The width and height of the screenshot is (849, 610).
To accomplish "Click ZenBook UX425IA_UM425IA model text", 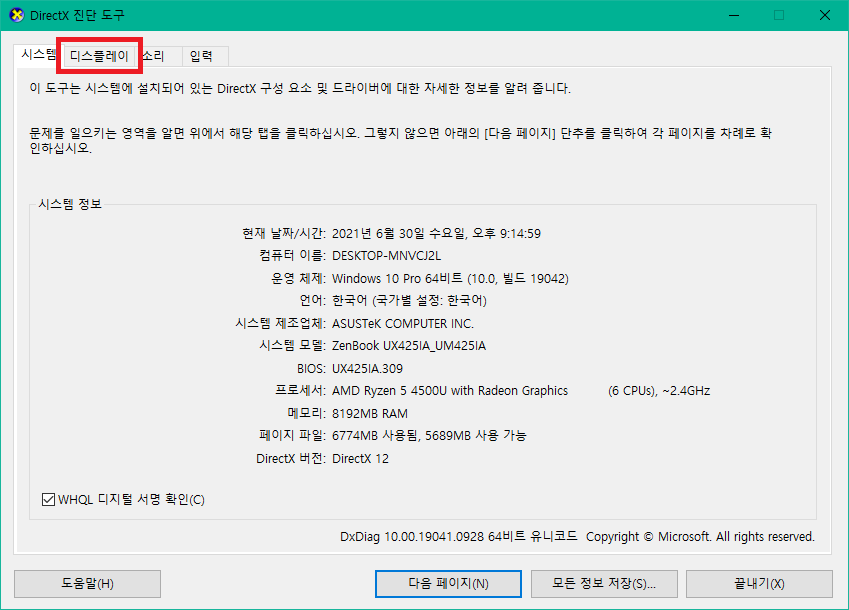I will [x=409, y=346].
